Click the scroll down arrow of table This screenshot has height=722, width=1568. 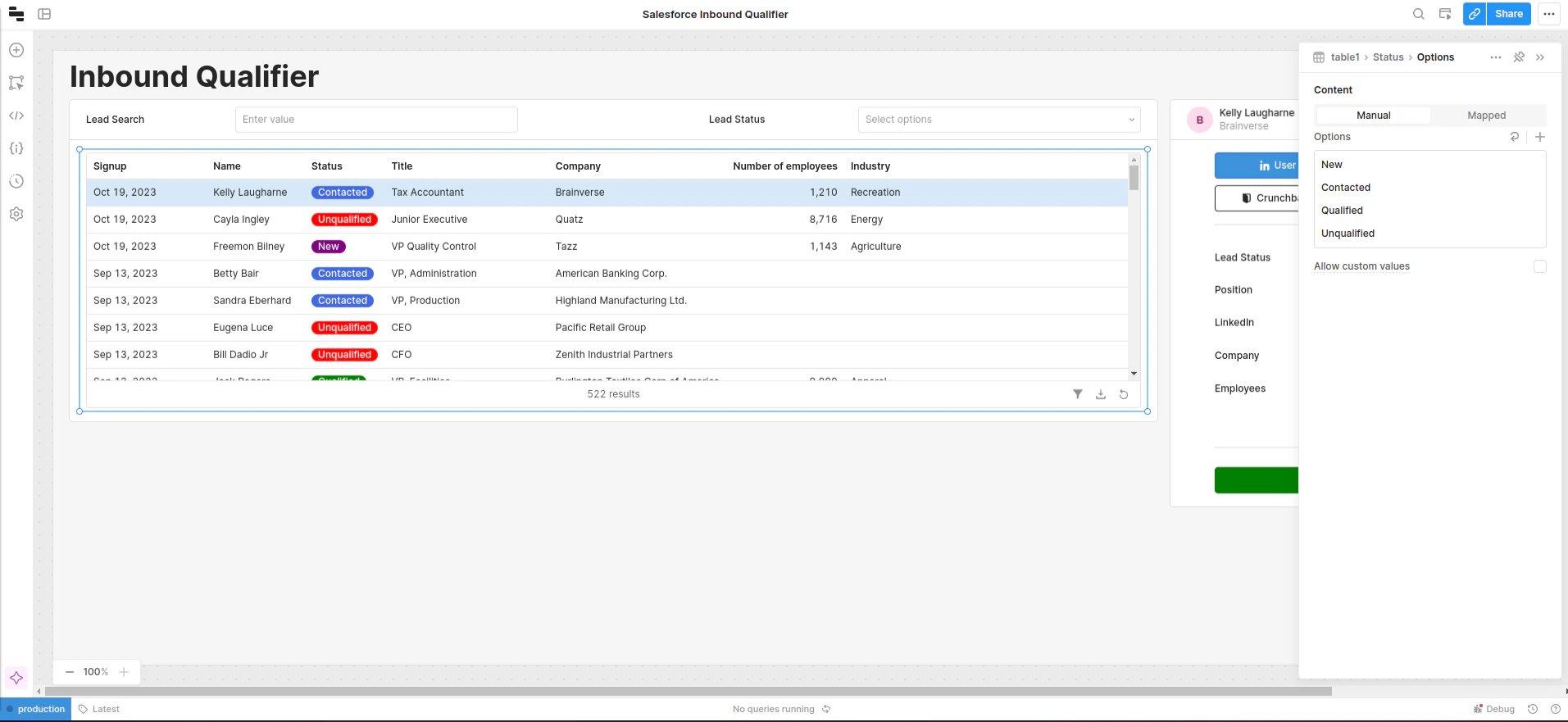(x=1134, y=374)
